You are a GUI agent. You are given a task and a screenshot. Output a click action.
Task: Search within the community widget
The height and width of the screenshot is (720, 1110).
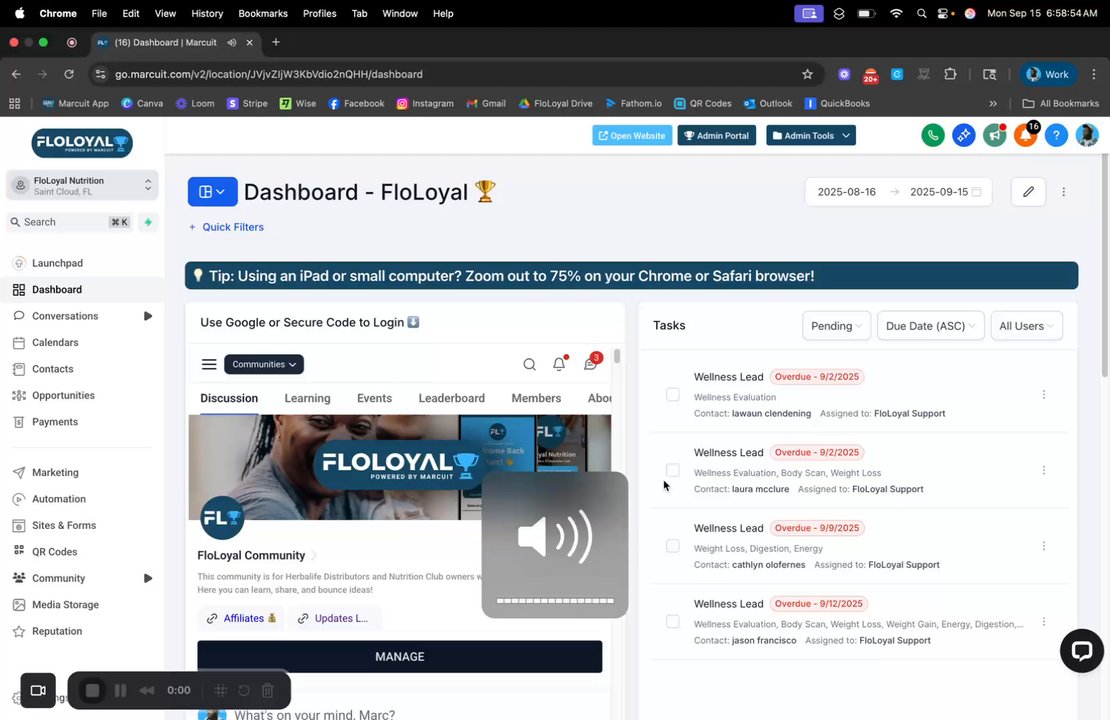coord(529,365)
